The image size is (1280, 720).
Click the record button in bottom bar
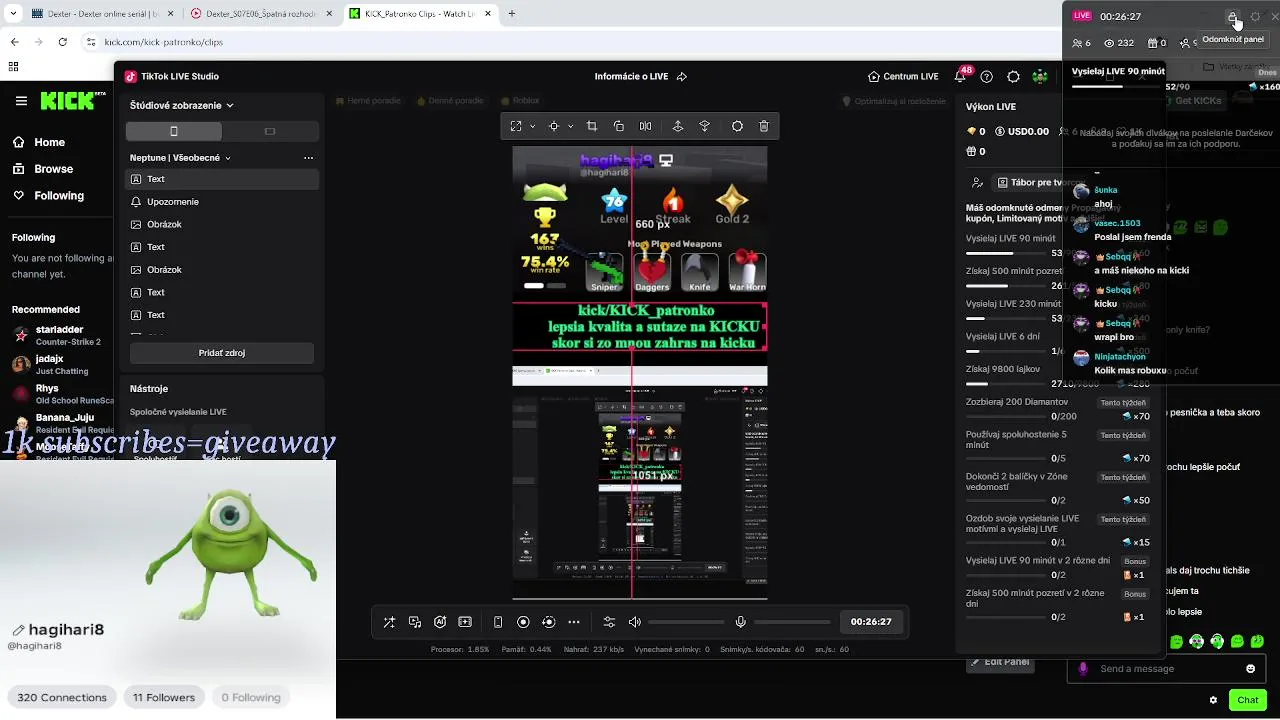click(523, 622)
